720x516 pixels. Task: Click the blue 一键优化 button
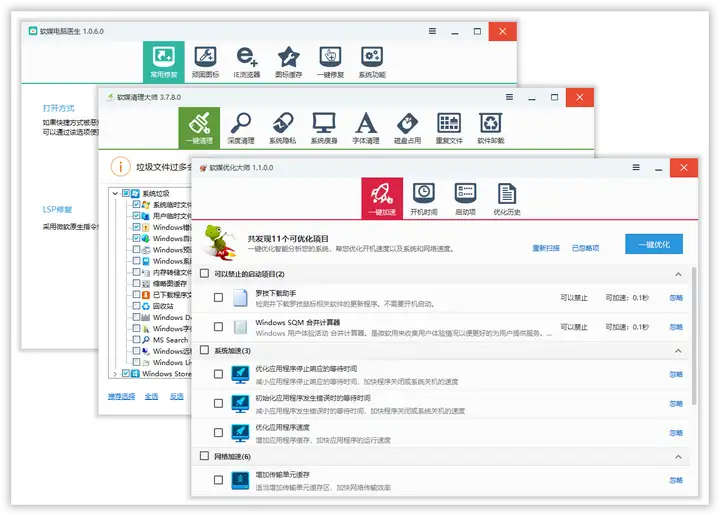point(654,244)
